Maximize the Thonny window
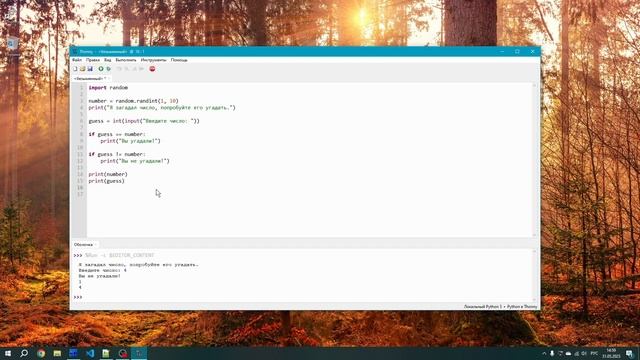Screen dimensions: 640x360 (x=517, y=51)
